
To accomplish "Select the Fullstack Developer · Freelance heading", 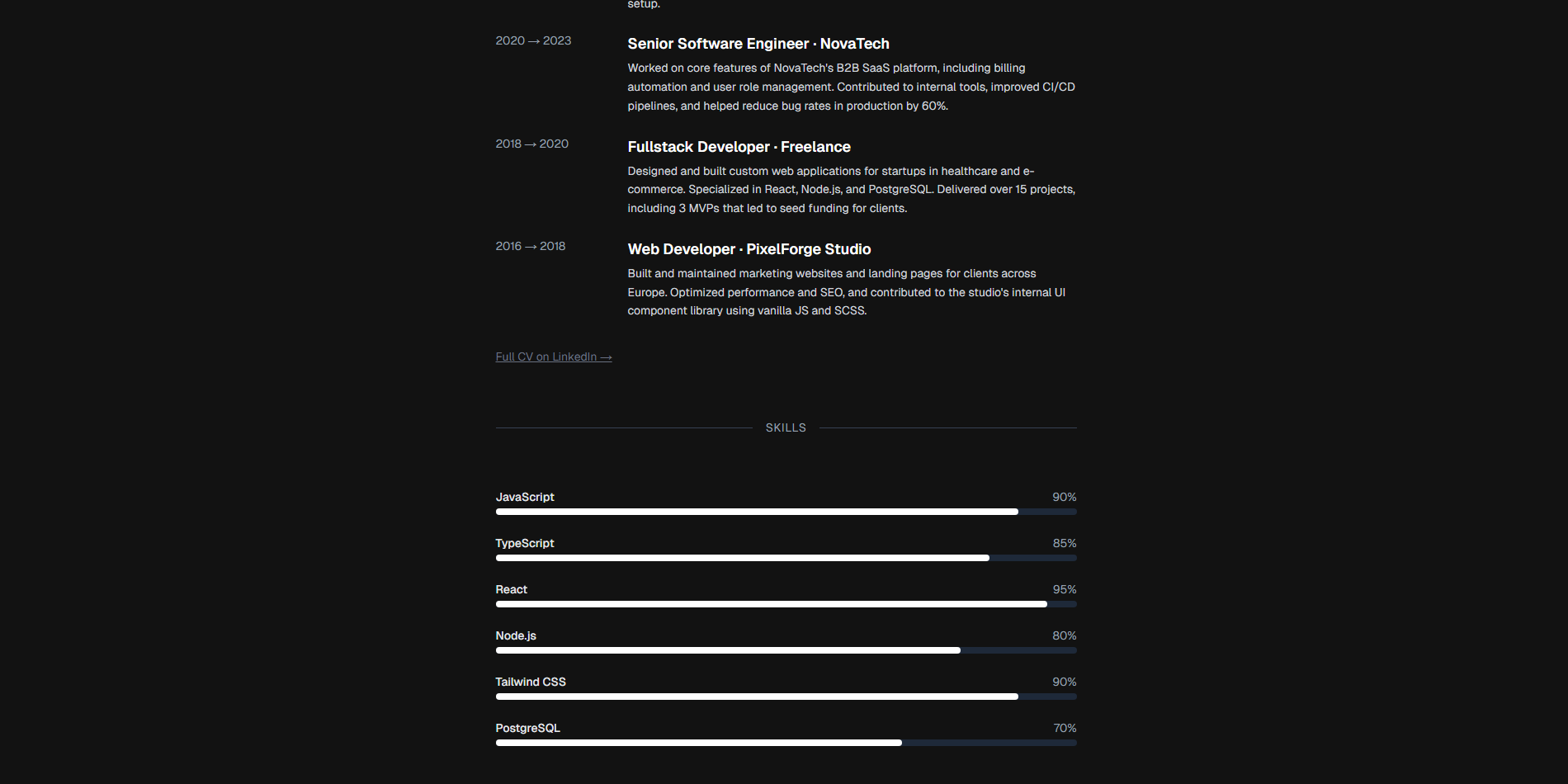I will 739,147.
